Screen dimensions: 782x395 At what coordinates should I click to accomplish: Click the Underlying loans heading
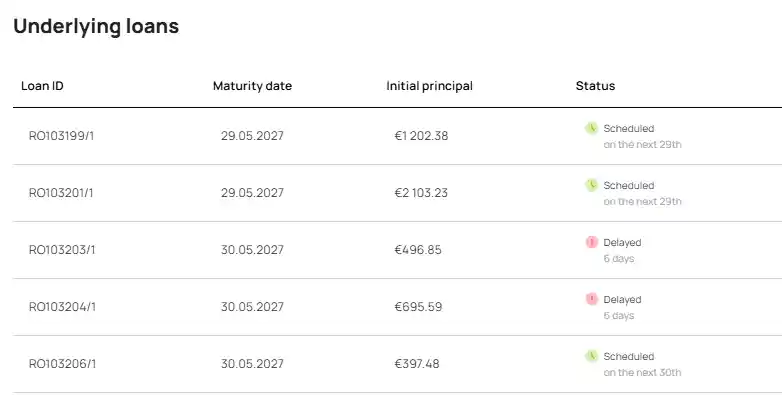pyautogui.click(x=96, y=26)
